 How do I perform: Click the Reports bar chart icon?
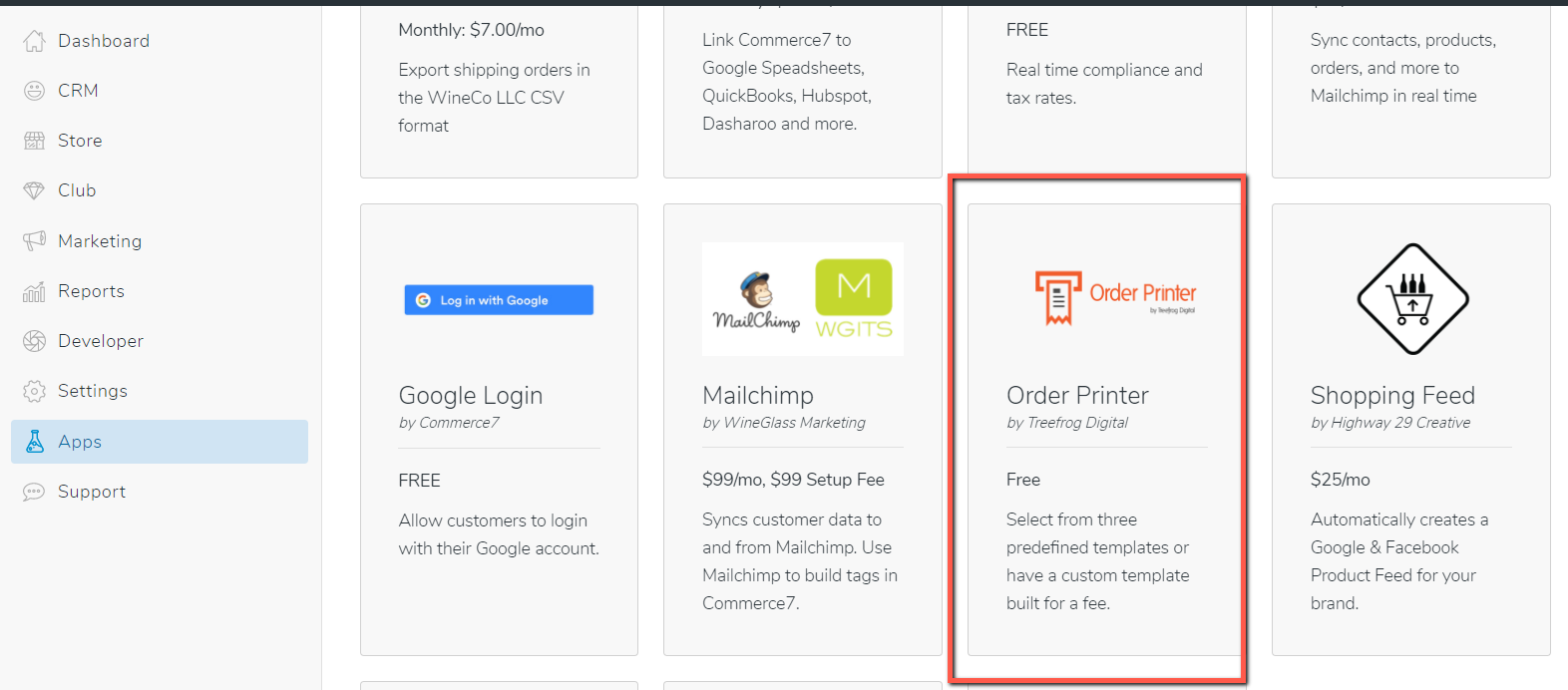point(35,291)
